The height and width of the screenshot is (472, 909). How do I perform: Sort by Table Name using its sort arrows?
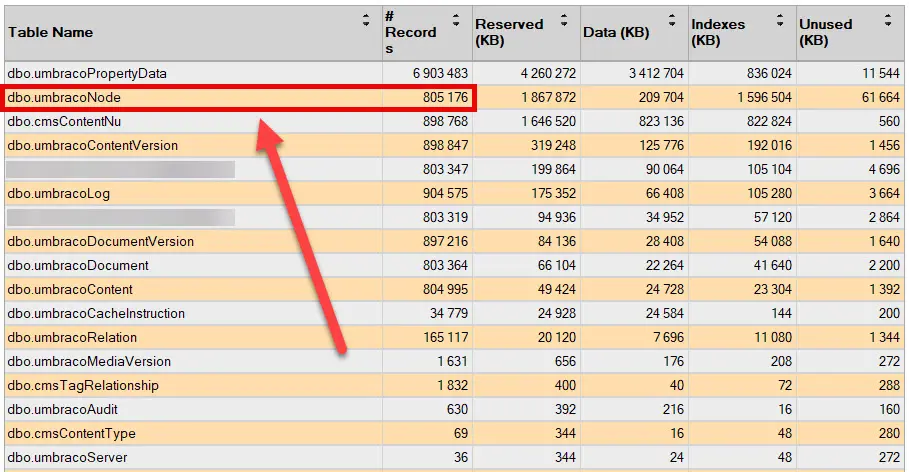366,20
